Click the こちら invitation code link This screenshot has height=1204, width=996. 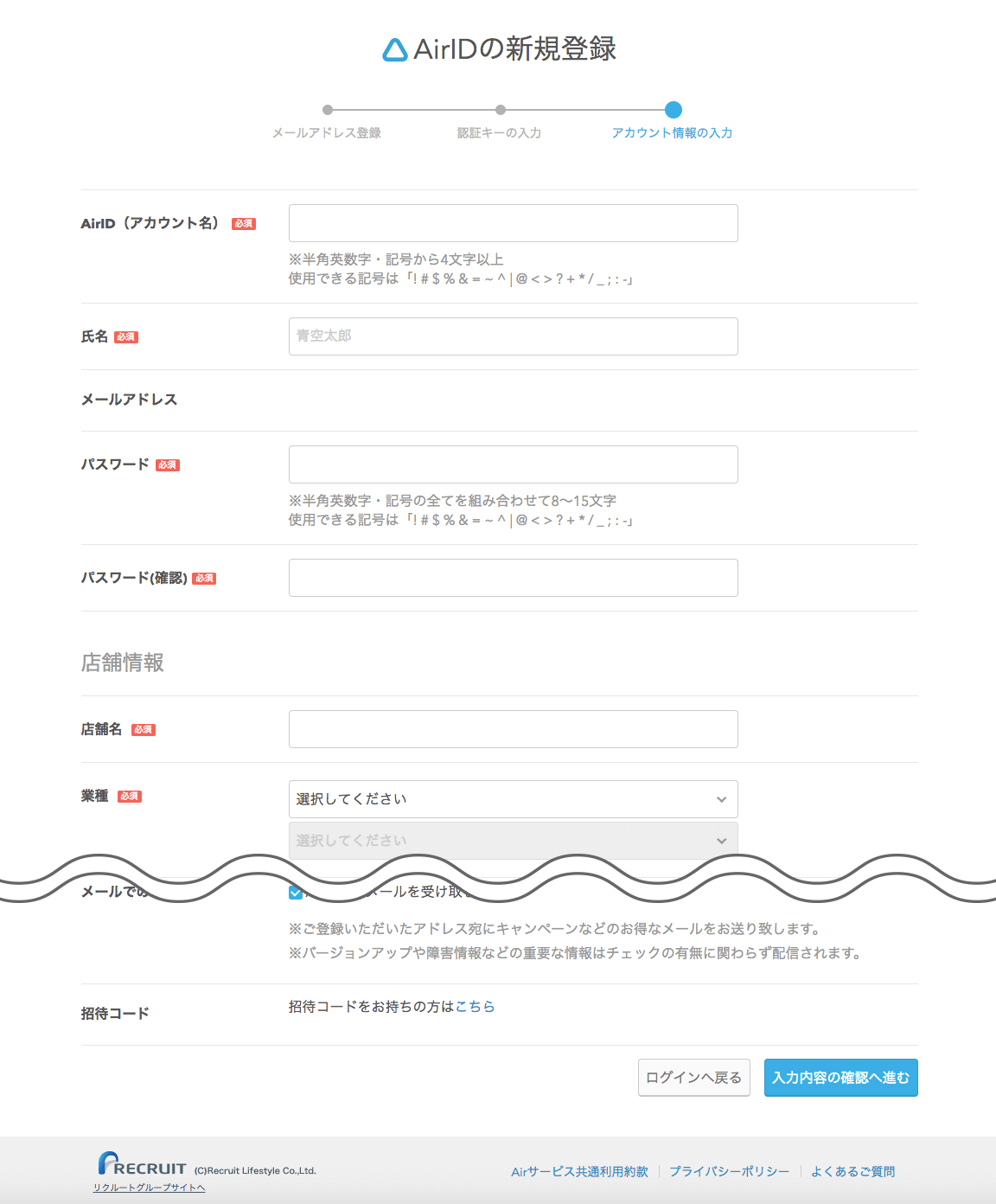click(476, 1007)
